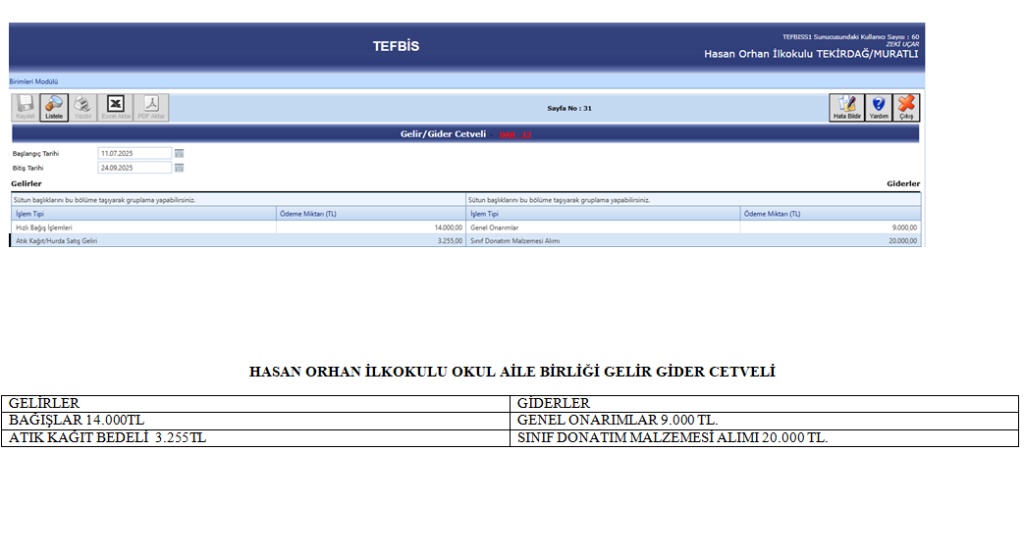
Task: Open the Başlangıç Tarihi calendar picker
Action: pyautogui.click(x=179, y=153)
